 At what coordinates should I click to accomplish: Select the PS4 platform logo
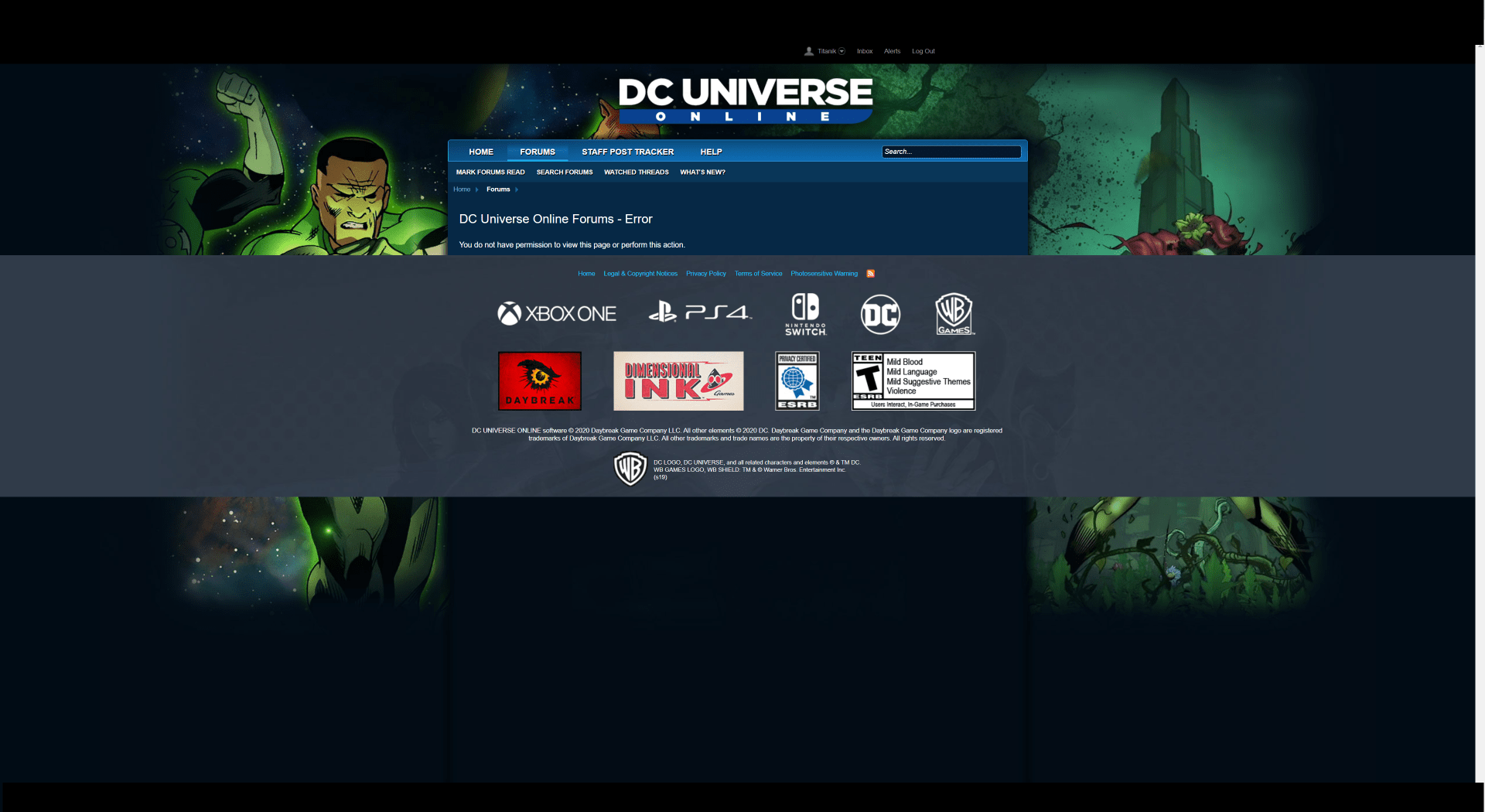698,313
